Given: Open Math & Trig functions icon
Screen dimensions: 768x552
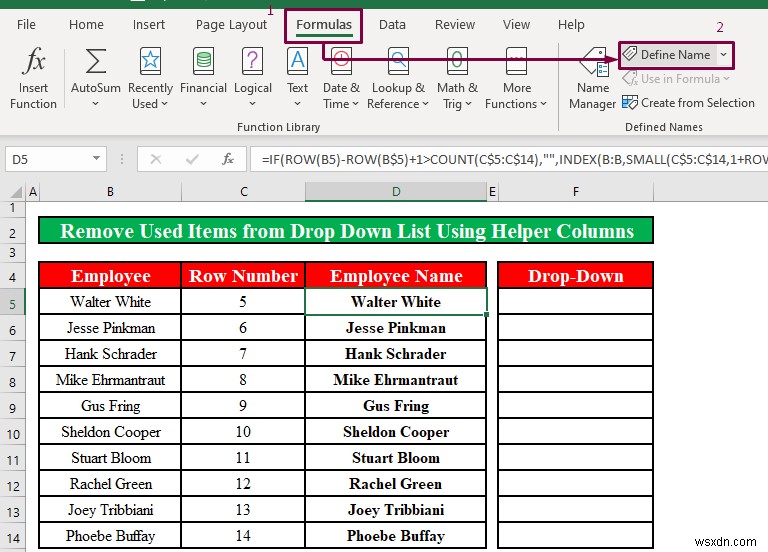Looking at the screenshot, I should pos(457,61).
